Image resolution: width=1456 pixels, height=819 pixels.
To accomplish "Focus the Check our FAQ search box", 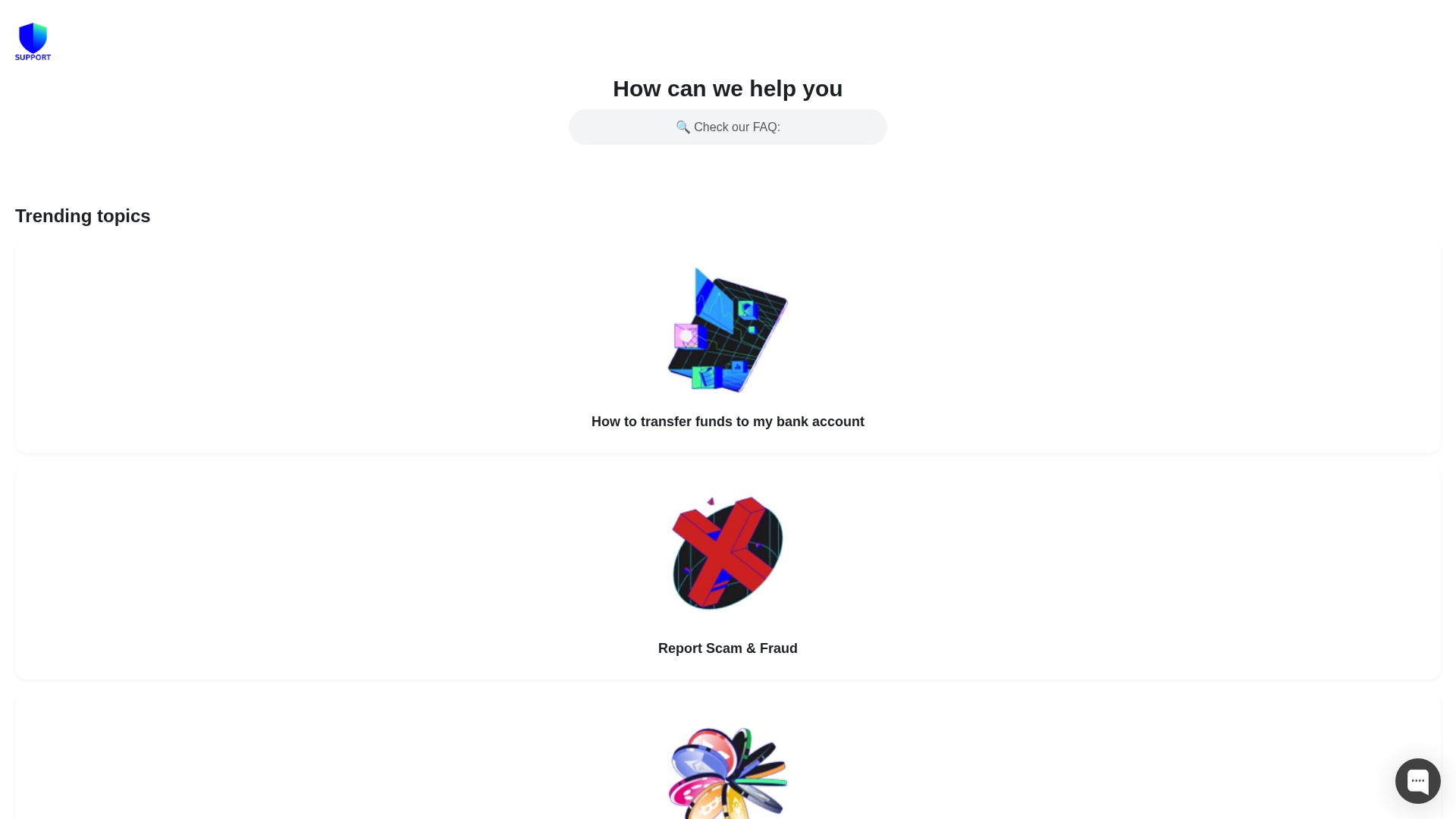I will 728,127.
